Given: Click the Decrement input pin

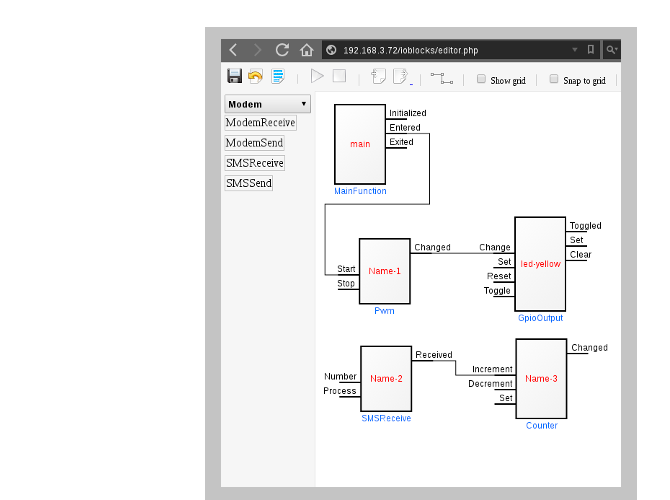Looking at the screenshot, I should click(x=491, y=384).
